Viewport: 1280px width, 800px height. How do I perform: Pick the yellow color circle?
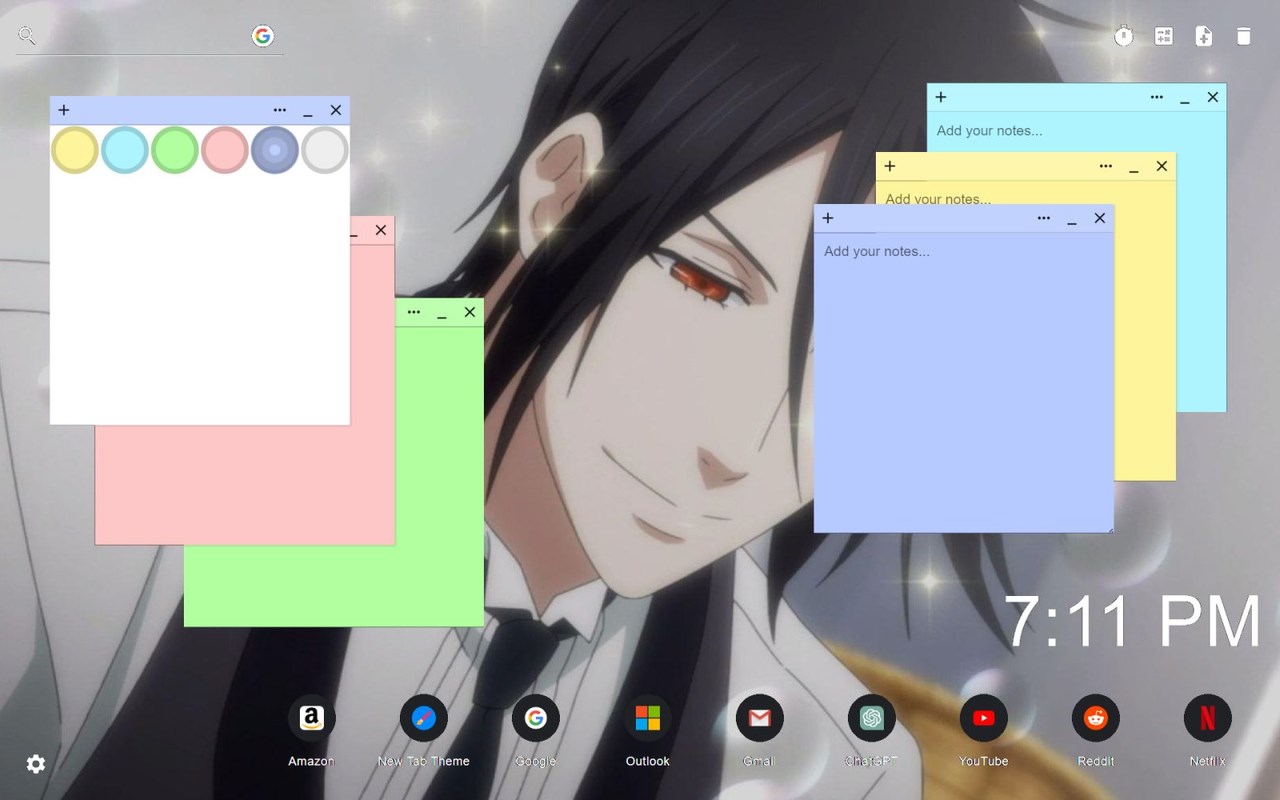point(75,150)
